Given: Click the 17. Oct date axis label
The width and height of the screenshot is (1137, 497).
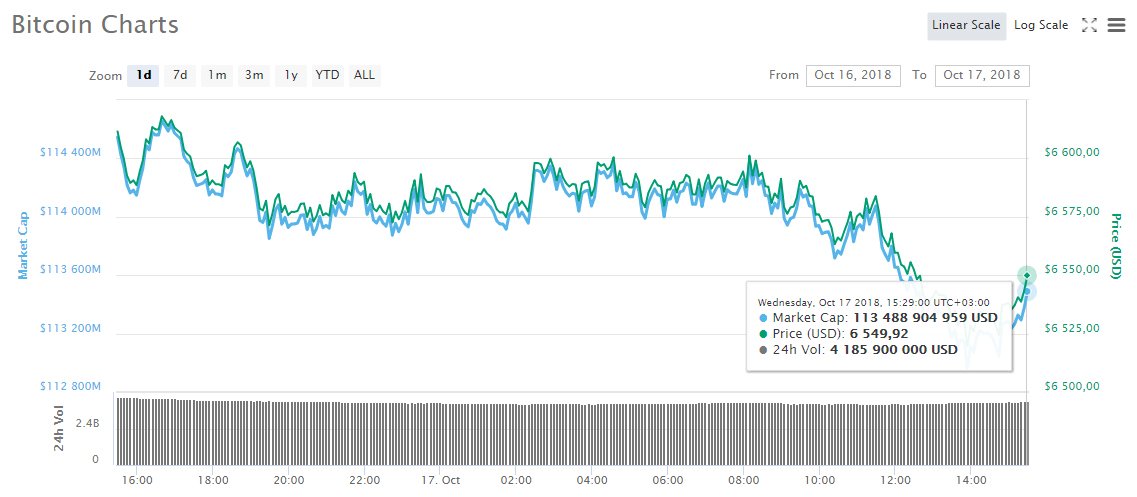Looking at the screenshot, I should [441, 480].
